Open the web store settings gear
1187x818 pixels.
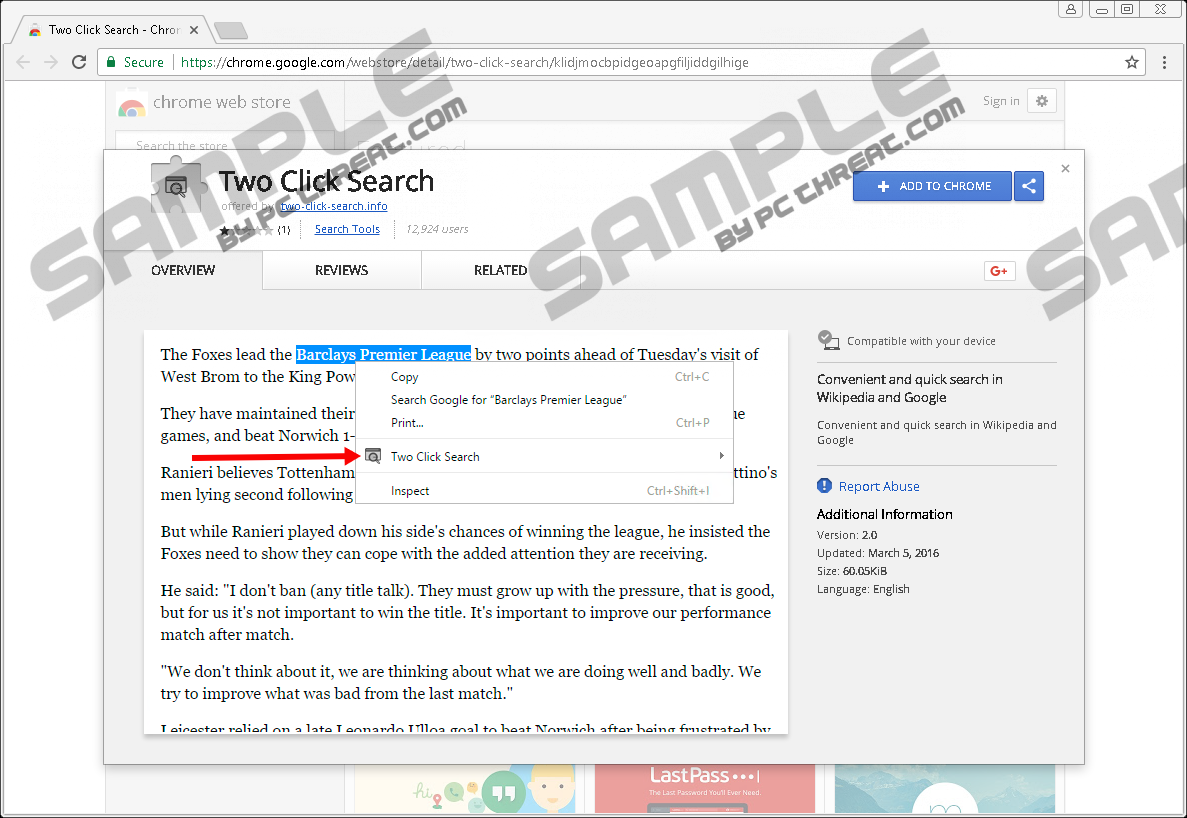click(1042, 101)
